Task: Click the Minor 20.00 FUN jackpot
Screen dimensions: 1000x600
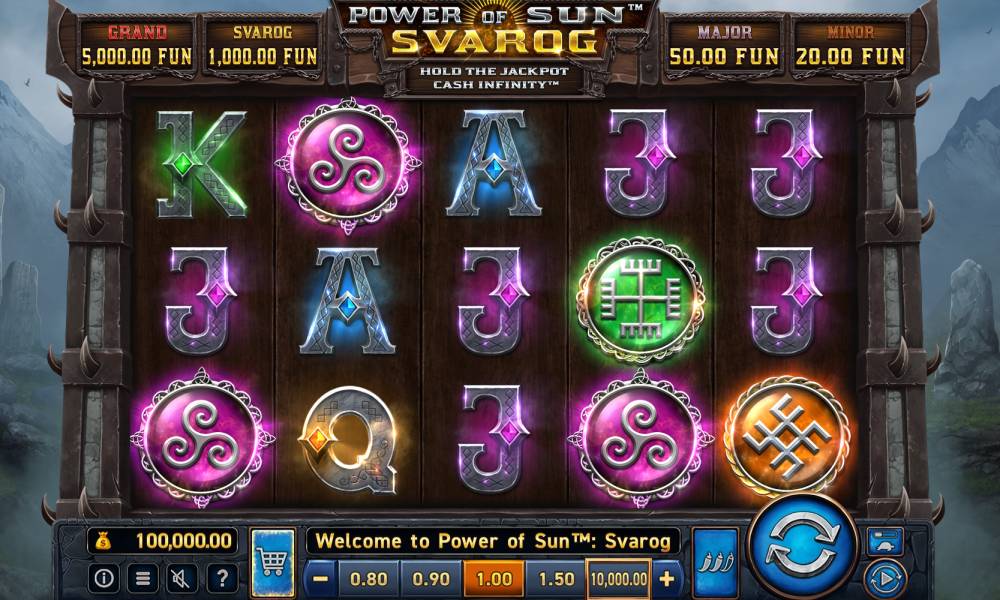Action: (849, 46)
